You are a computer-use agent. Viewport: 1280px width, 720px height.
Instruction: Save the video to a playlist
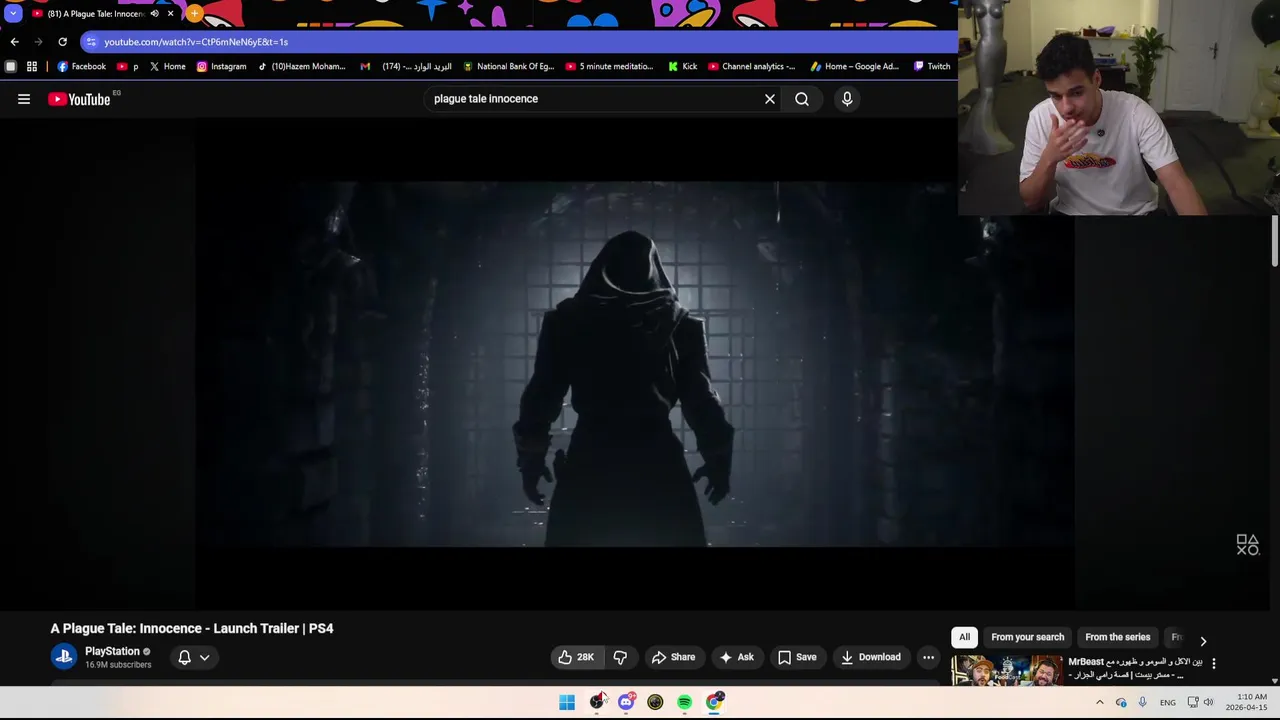(x=797, y=657)
